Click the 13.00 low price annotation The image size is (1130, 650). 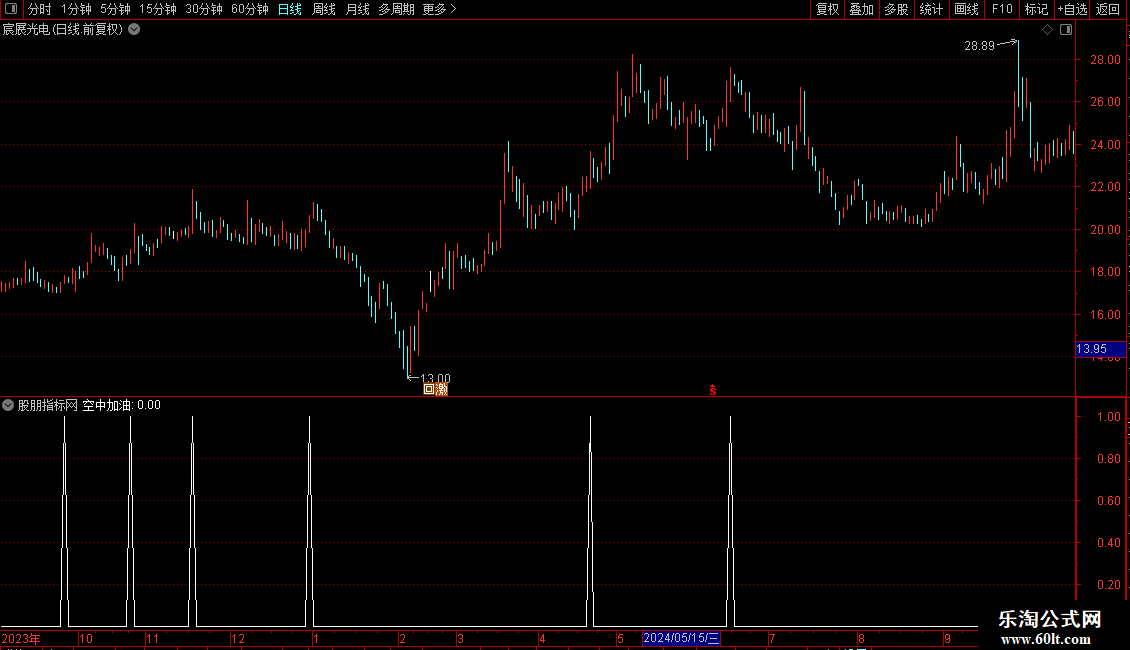[x=435, y=378]
